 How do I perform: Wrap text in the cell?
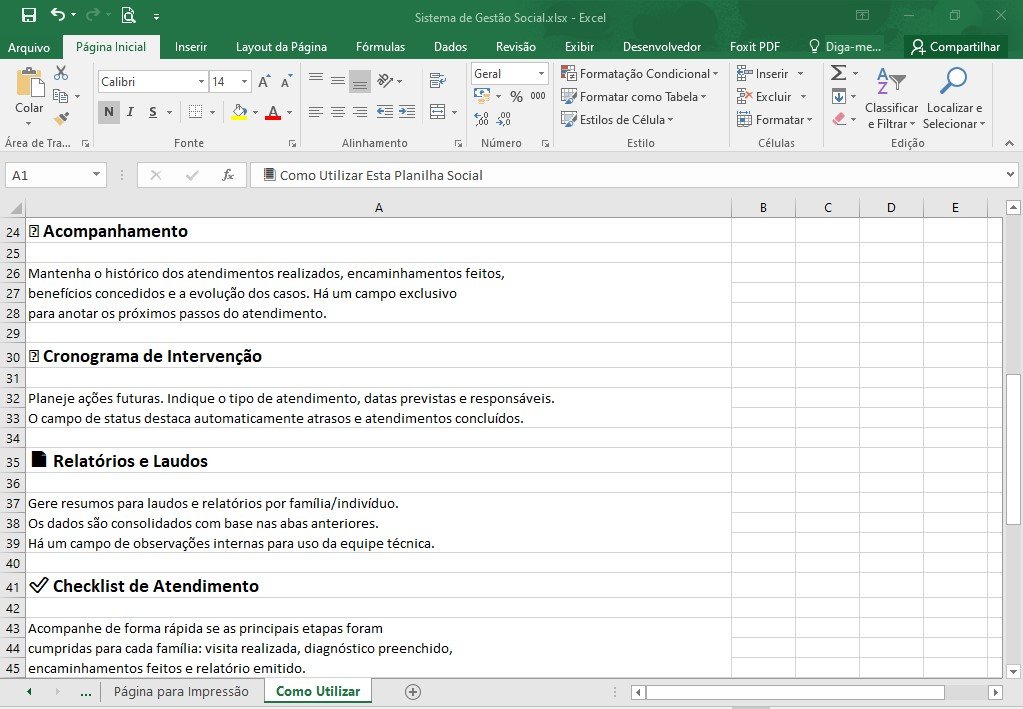438,81
